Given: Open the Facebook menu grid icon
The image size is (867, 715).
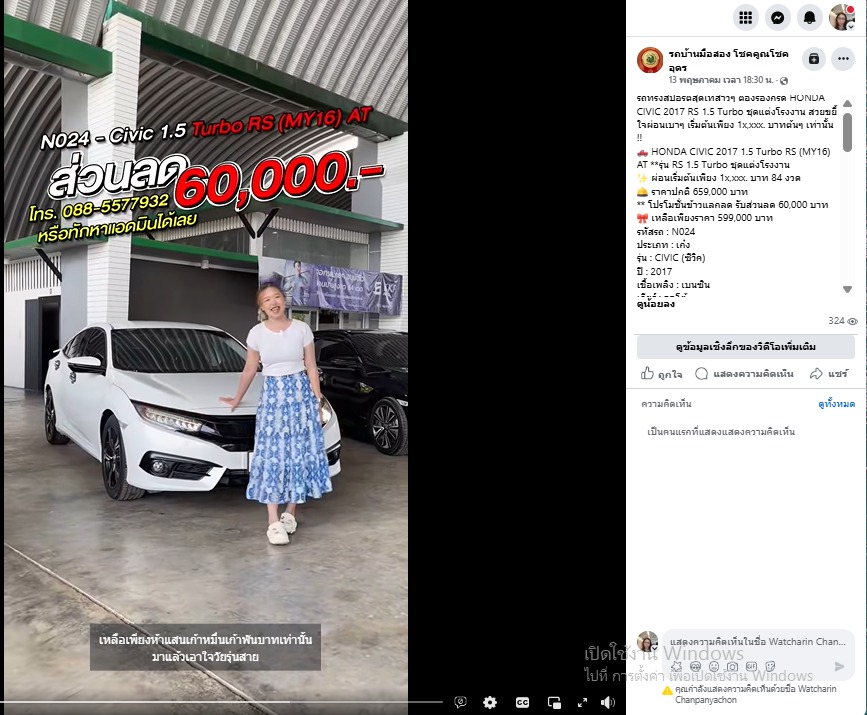Looking at the screenshot, I should point(745,18).
